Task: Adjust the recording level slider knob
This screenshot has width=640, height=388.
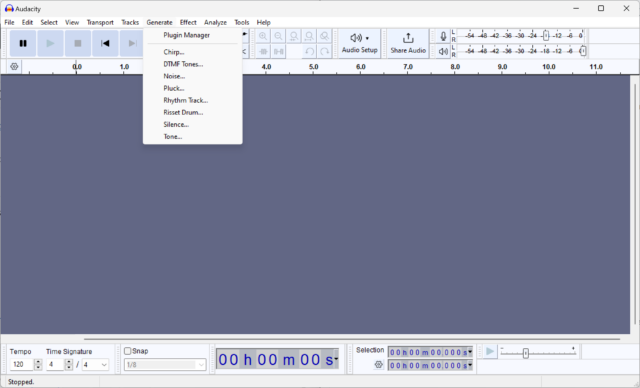Action: coord(546,36)
